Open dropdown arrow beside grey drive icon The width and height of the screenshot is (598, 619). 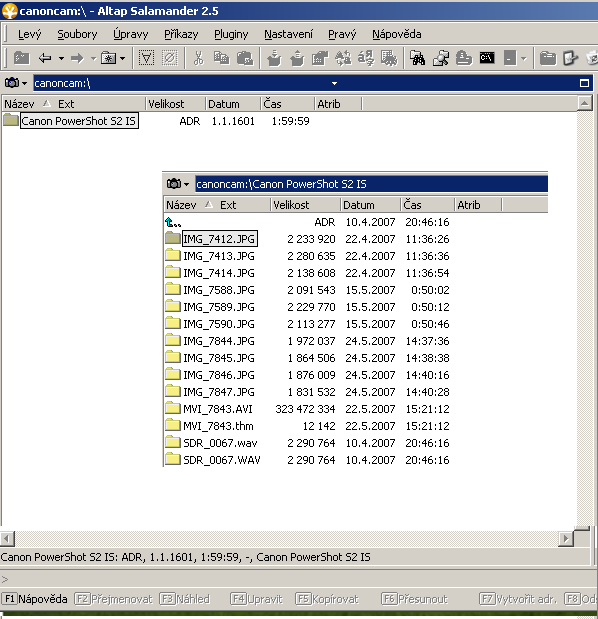tap(524, 58)
